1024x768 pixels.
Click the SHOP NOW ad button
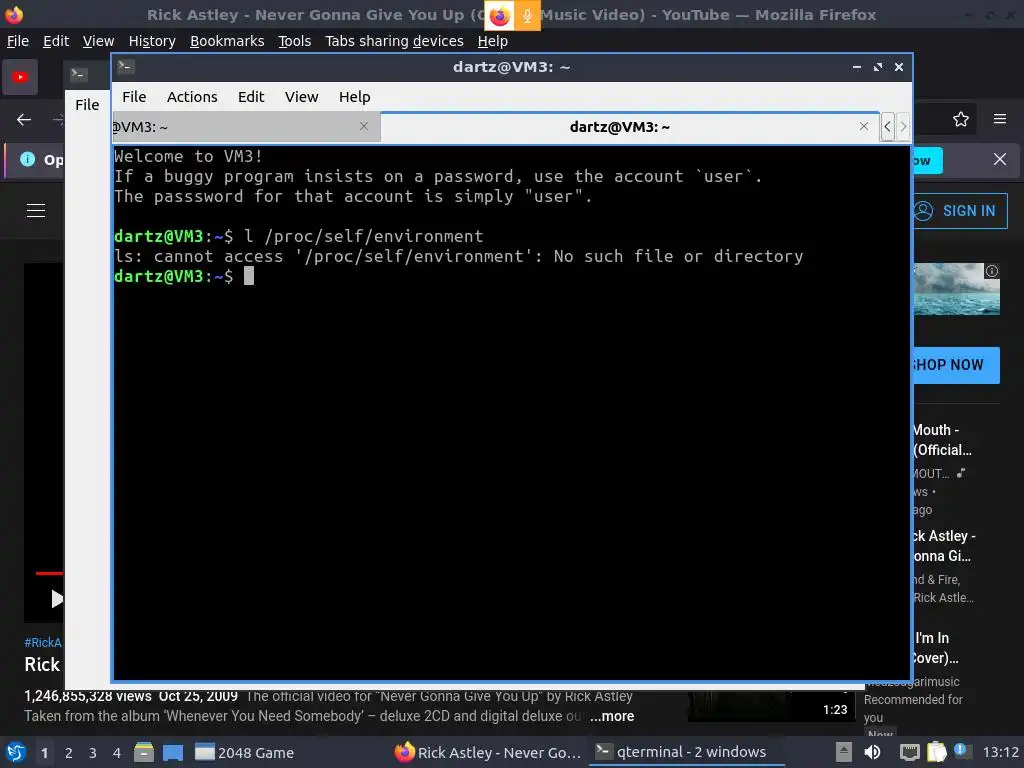click(955, 365)
